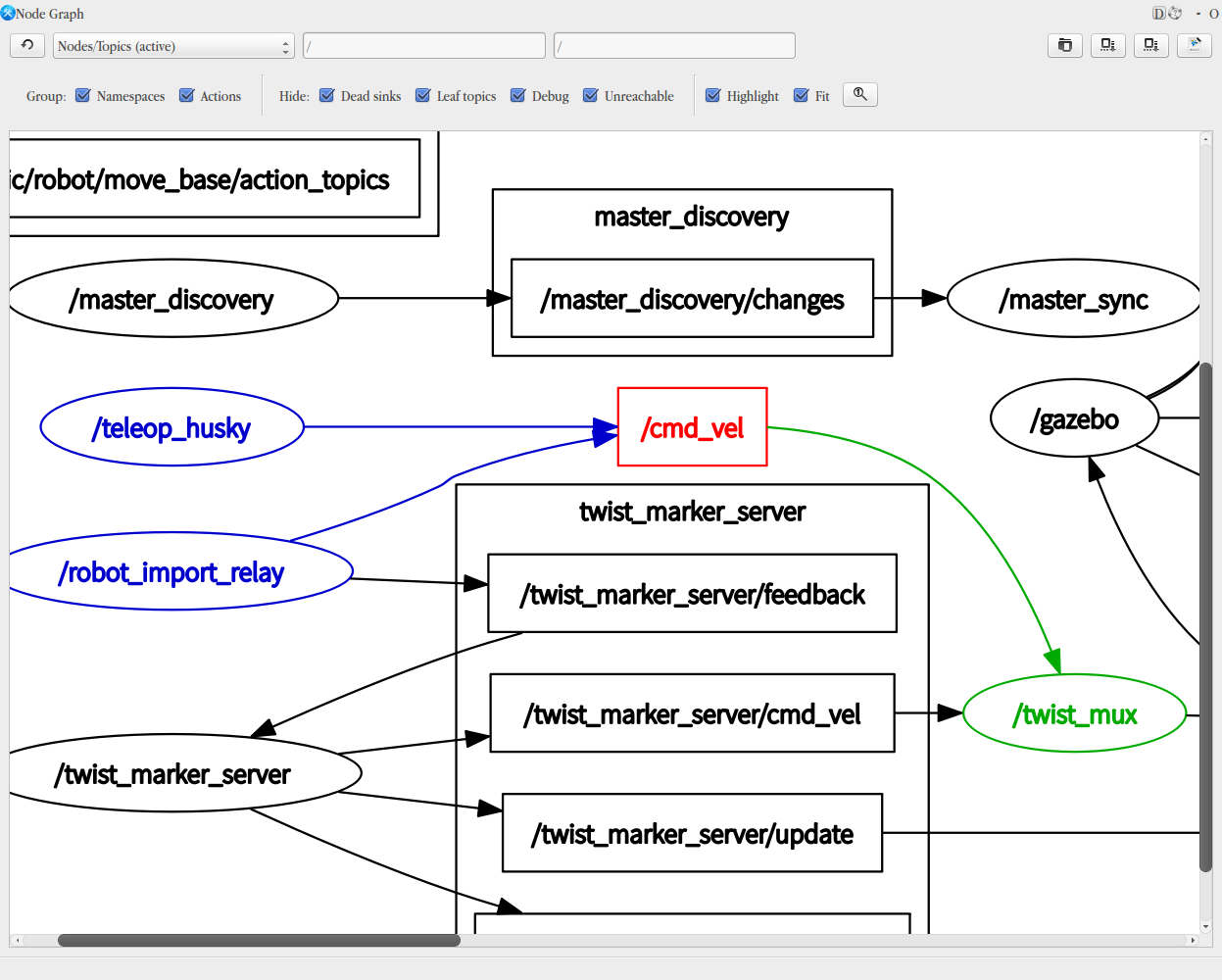Click the refresh graph button
The height and width of the screenshot is (980, 1222).
point(27,46)
